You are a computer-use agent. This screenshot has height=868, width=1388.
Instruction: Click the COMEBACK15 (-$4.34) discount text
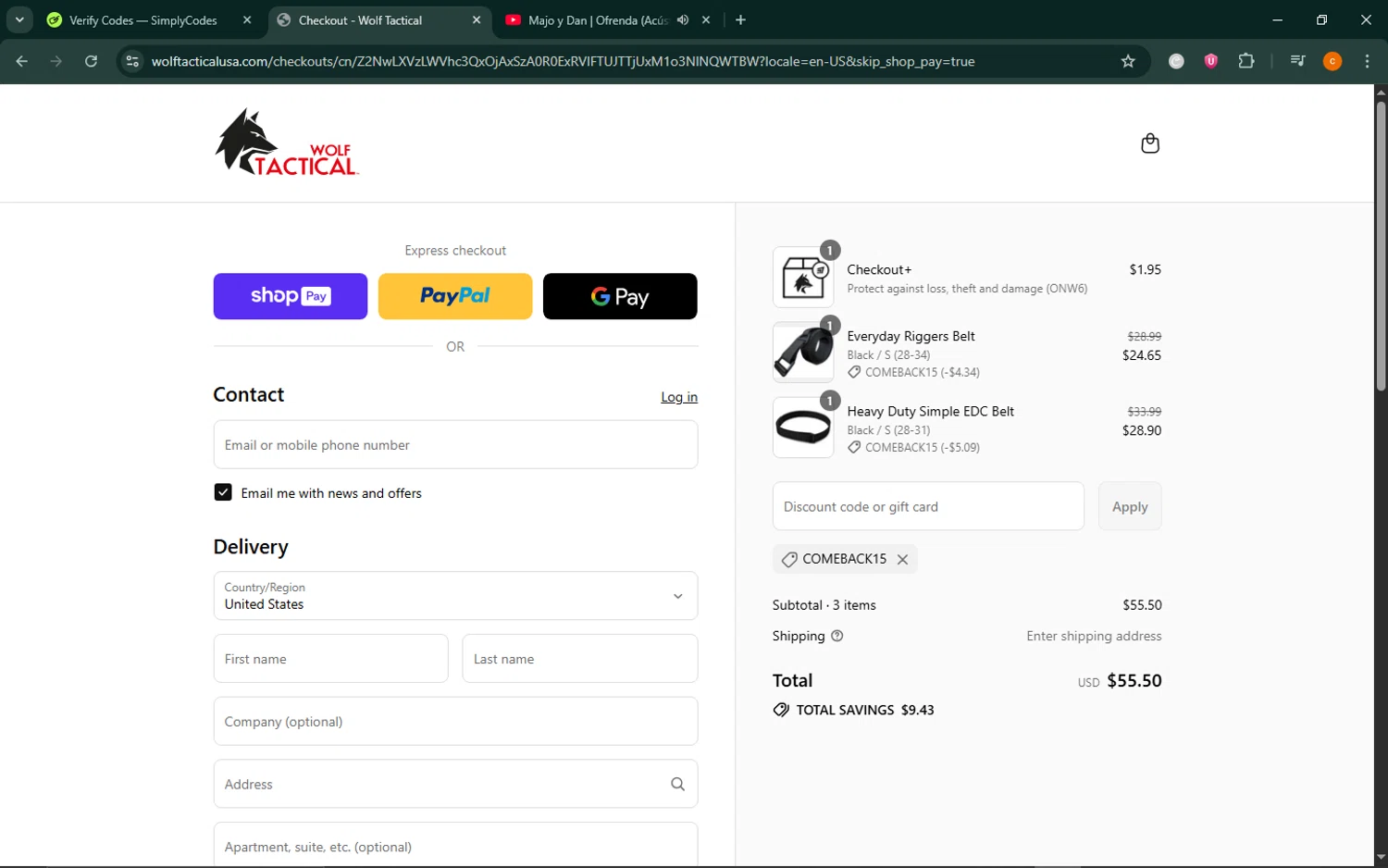pos(923,372)
